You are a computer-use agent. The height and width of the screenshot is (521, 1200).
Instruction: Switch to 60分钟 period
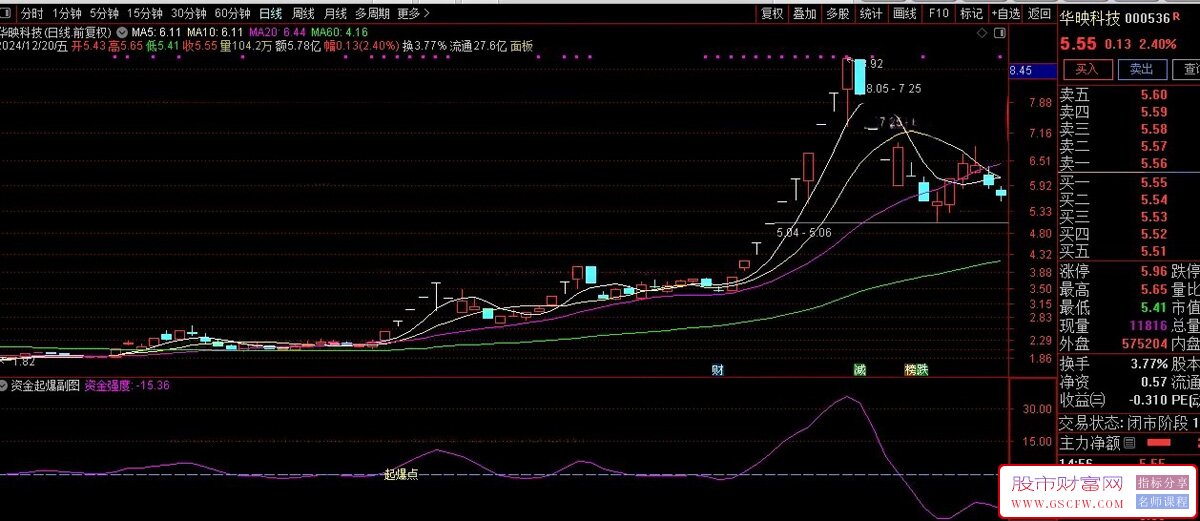pyautogui.click(x=232, y=14)
